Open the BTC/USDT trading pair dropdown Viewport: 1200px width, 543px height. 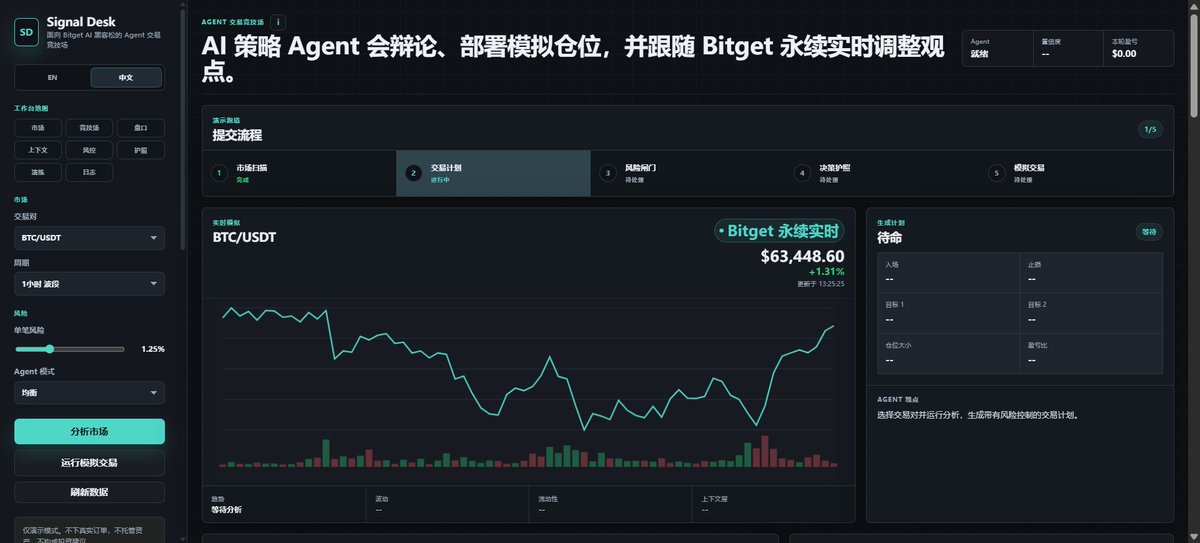click(x=89, y=238)
